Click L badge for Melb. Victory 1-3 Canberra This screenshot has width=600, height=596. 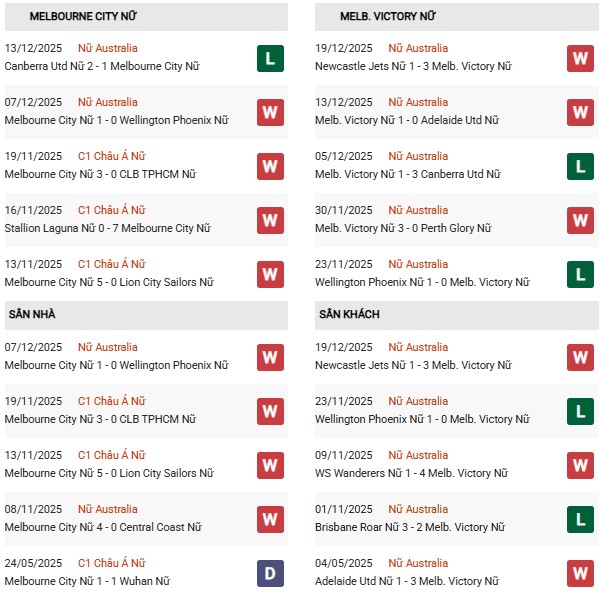(580, 166)
